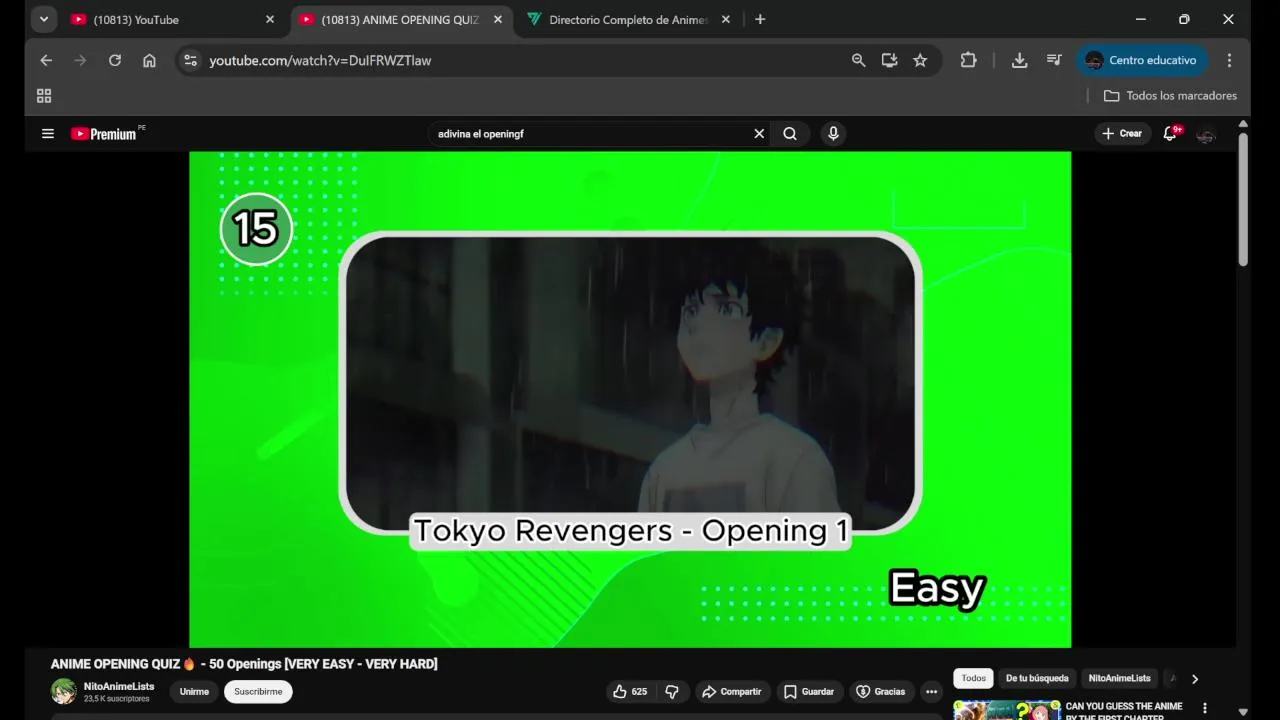Viewport: 1280px width, 720px height.
Task: Open CAN YOU GUESS THE ANIME video title
Action: pyautogui.click(x=1124, y=711)
